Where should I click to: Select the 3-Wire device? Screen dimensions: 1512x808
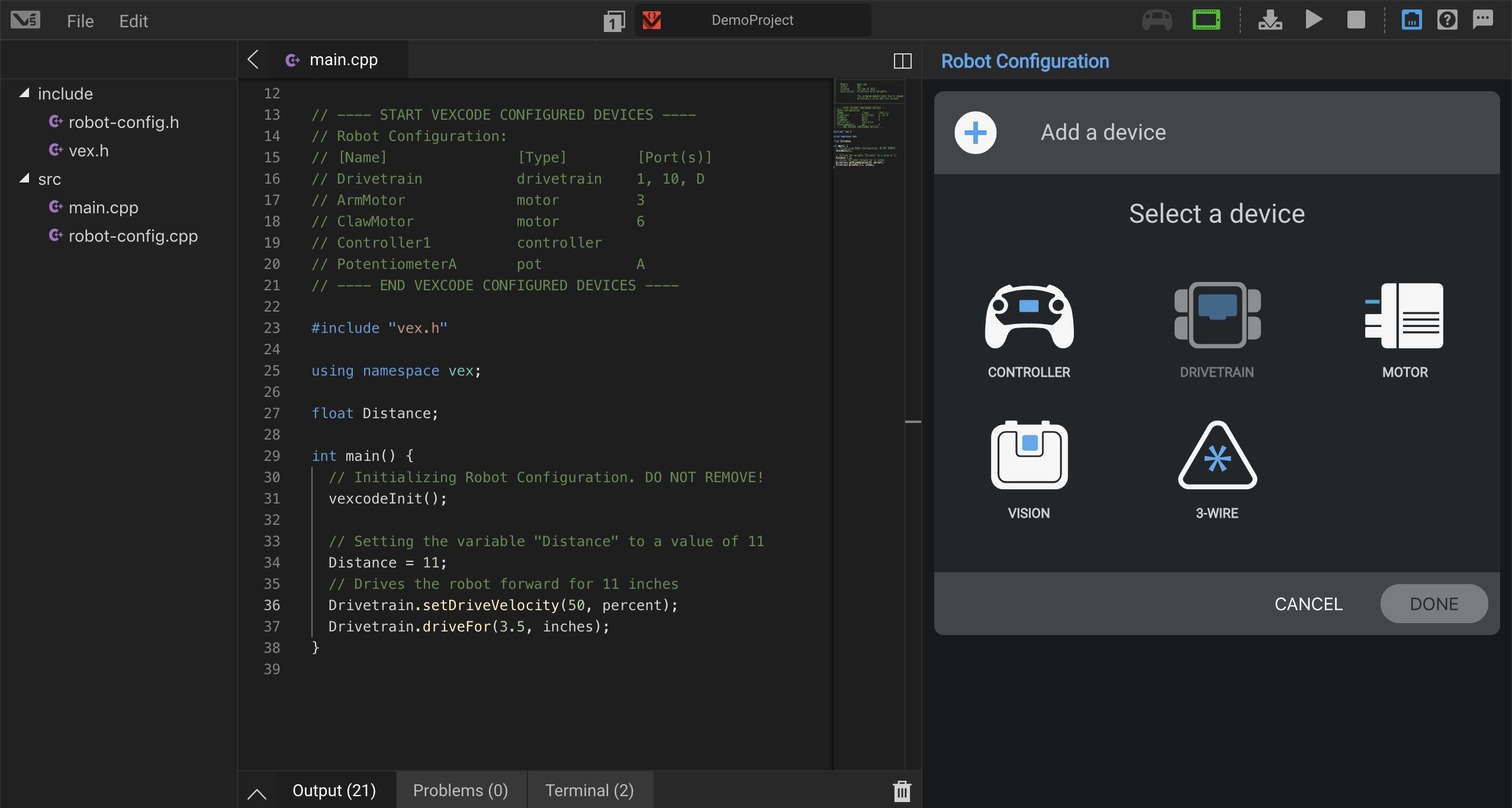[x=1217, y=470]
